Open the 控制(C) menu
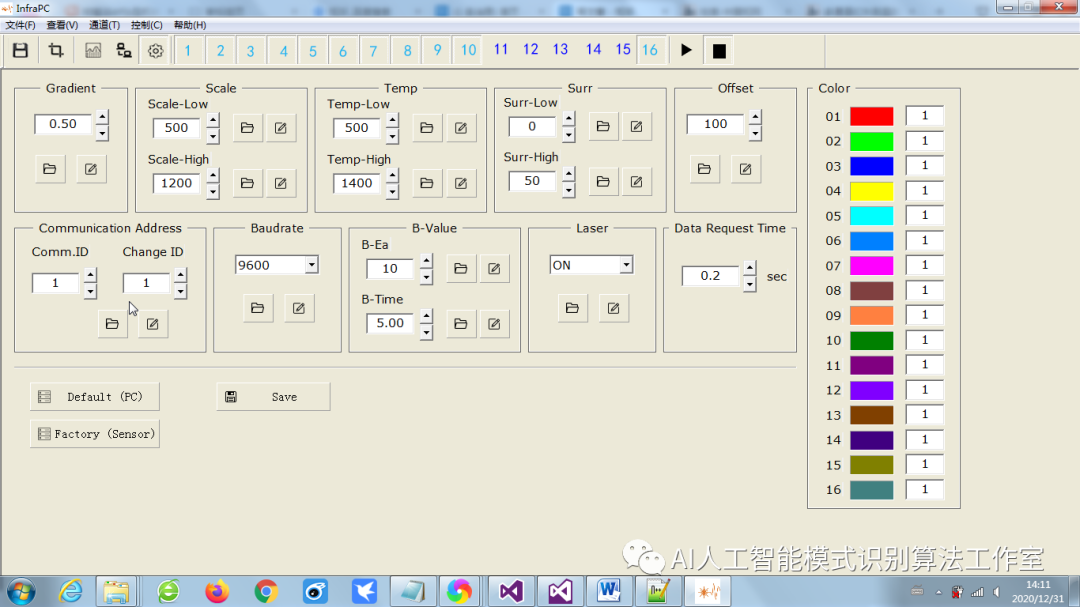1080x607 pixels. point(147,25)
